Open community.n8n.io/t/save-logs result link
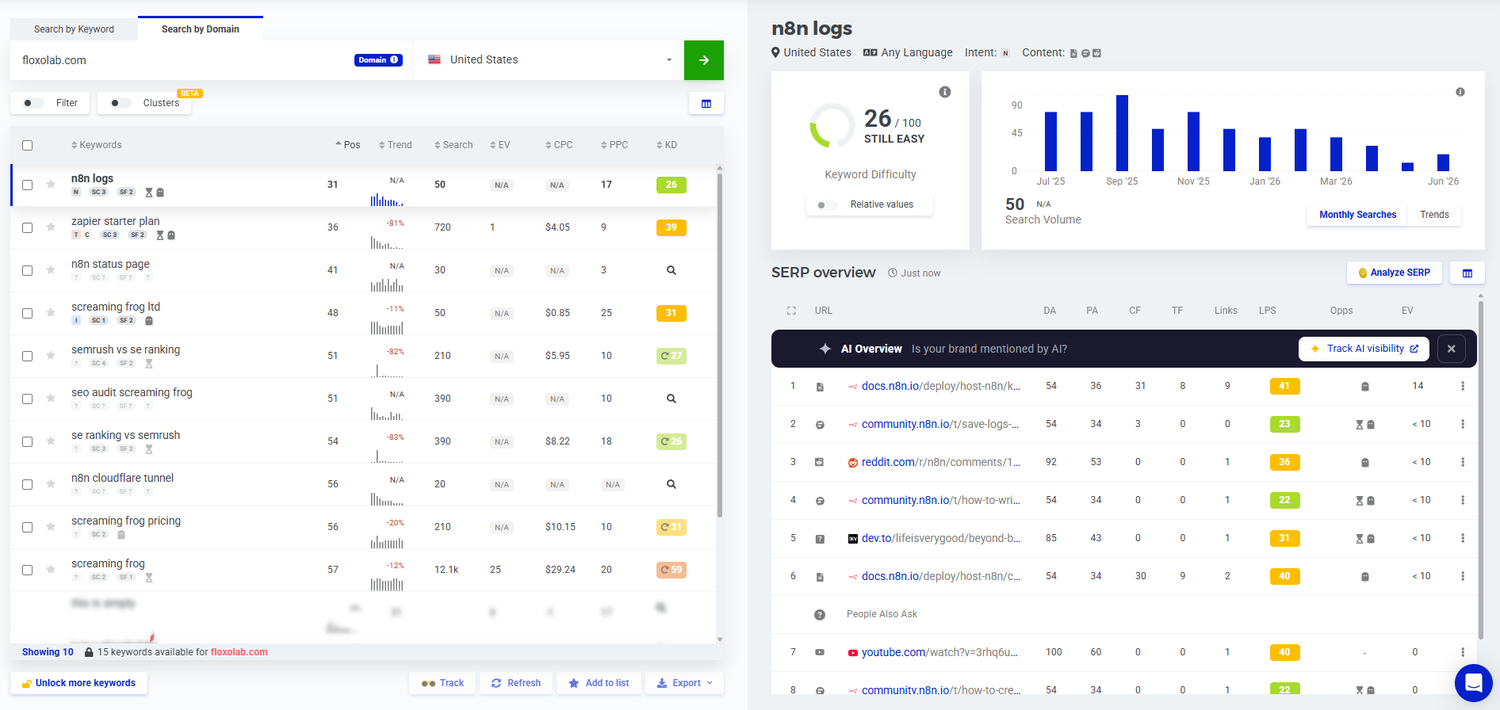This screenshot has width=1500, height=710. point(940,424)
